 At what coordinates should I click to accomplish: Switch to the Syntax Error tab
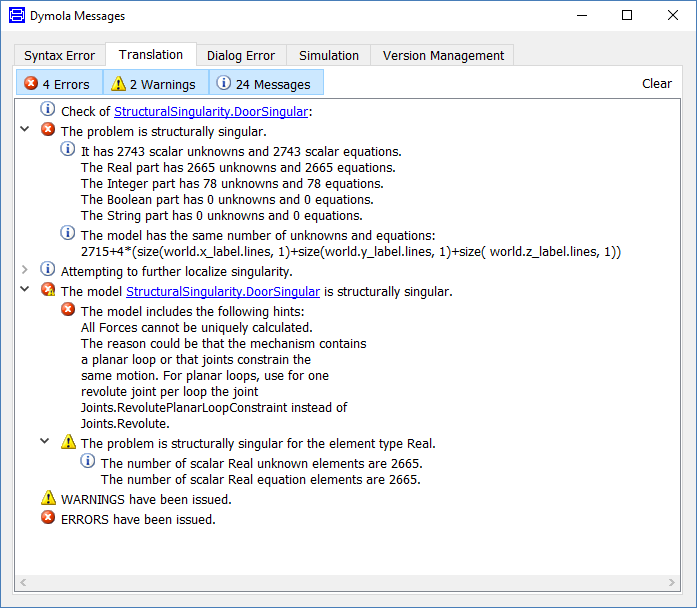tap(60, 55)
